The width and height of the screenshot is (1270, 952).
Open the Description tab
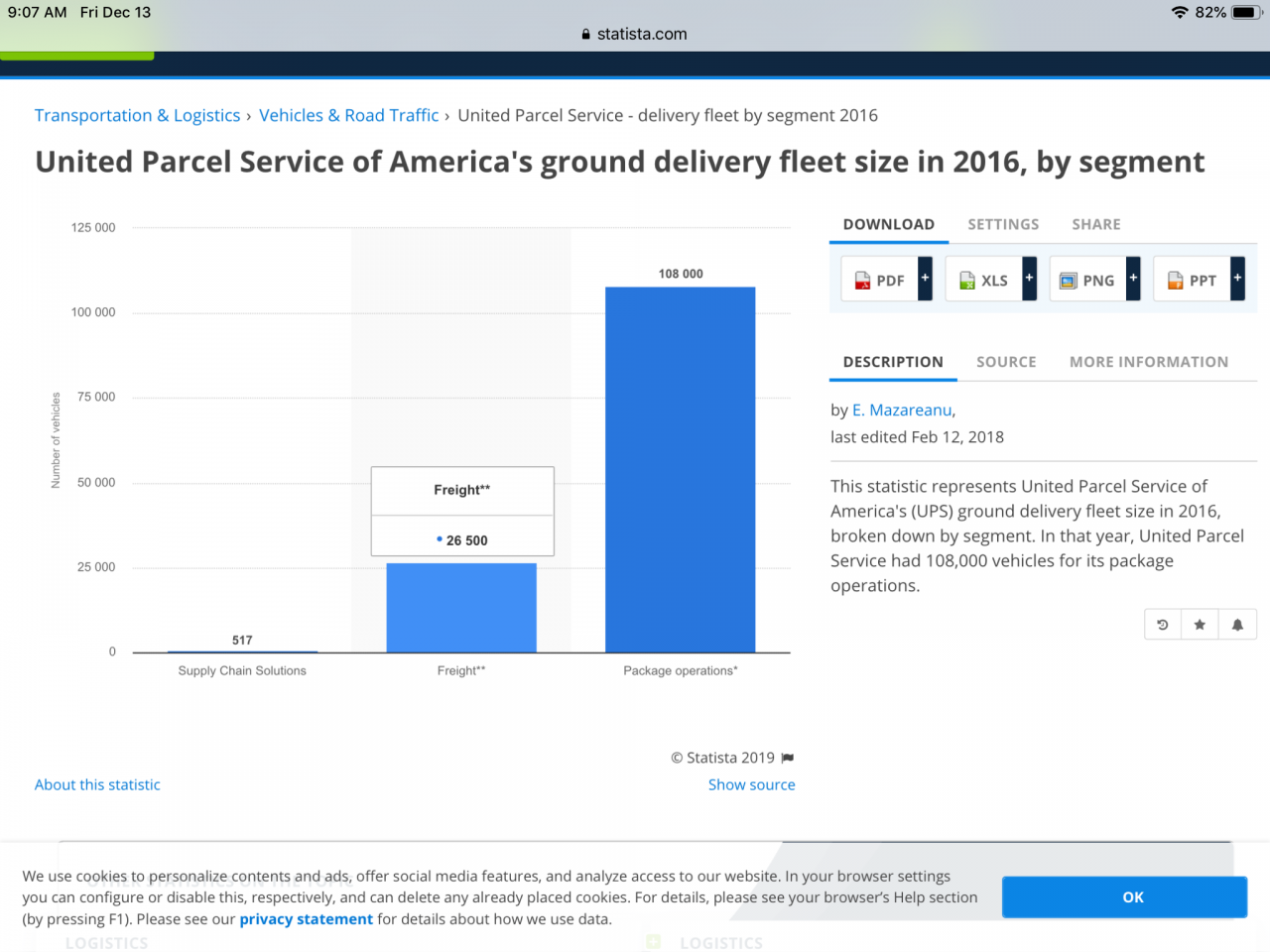click(893, 362)
